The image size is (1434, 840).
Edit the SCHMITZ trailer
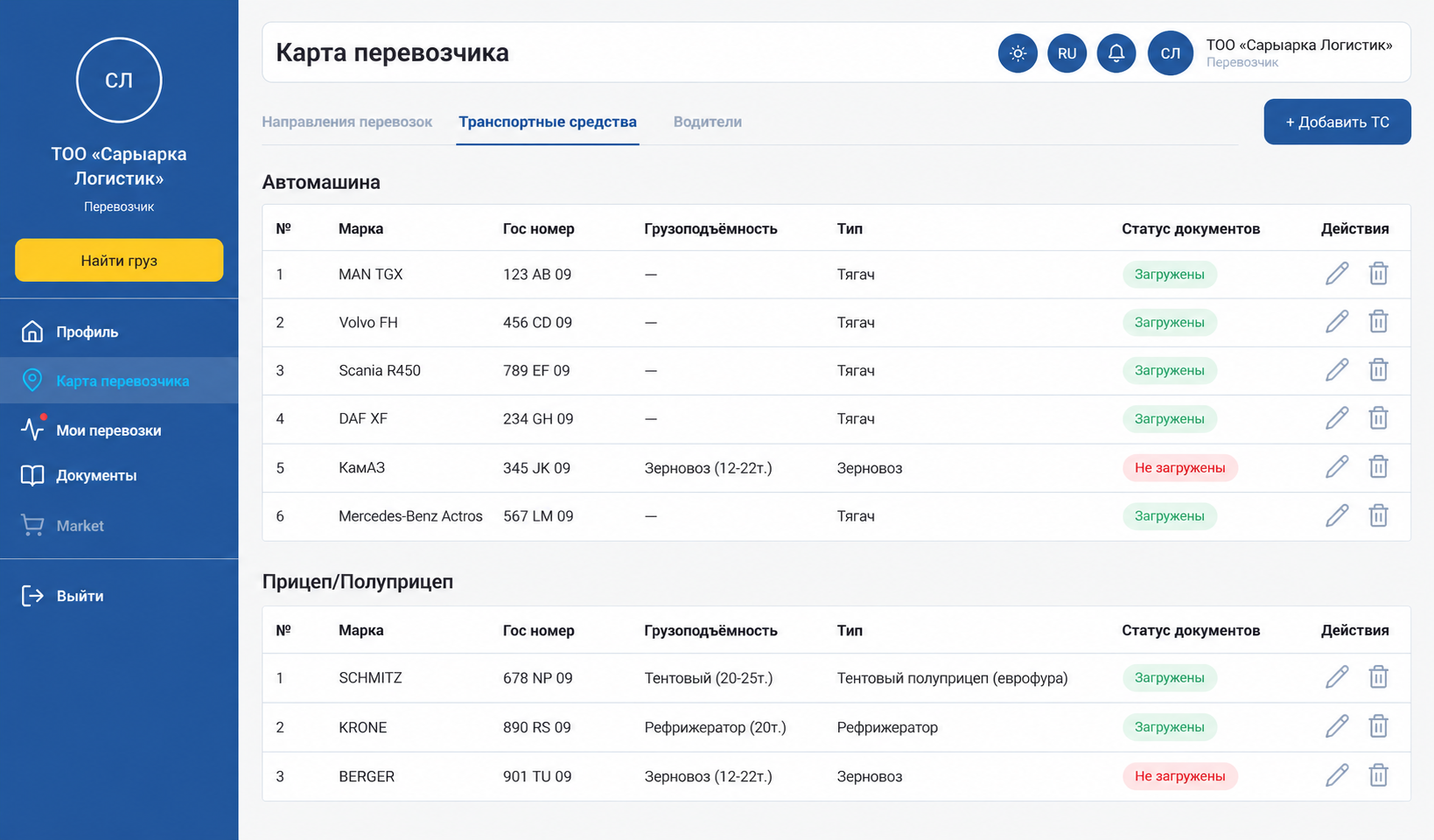tap(1337, 677)
